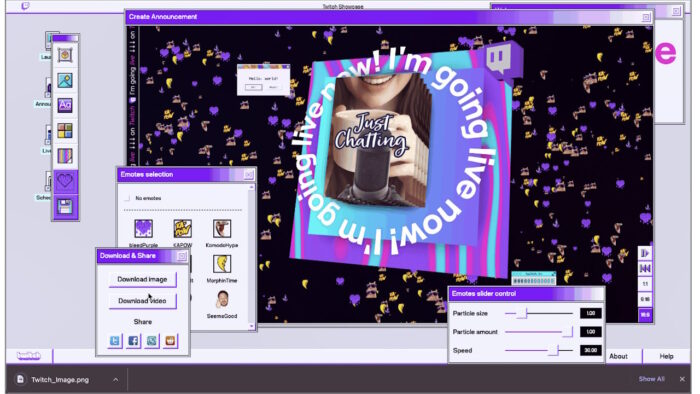Image resolution: width=700 pixels, height=394 pixels.
Task: Enable the No emotes checkbox
Action: point(128,198)
